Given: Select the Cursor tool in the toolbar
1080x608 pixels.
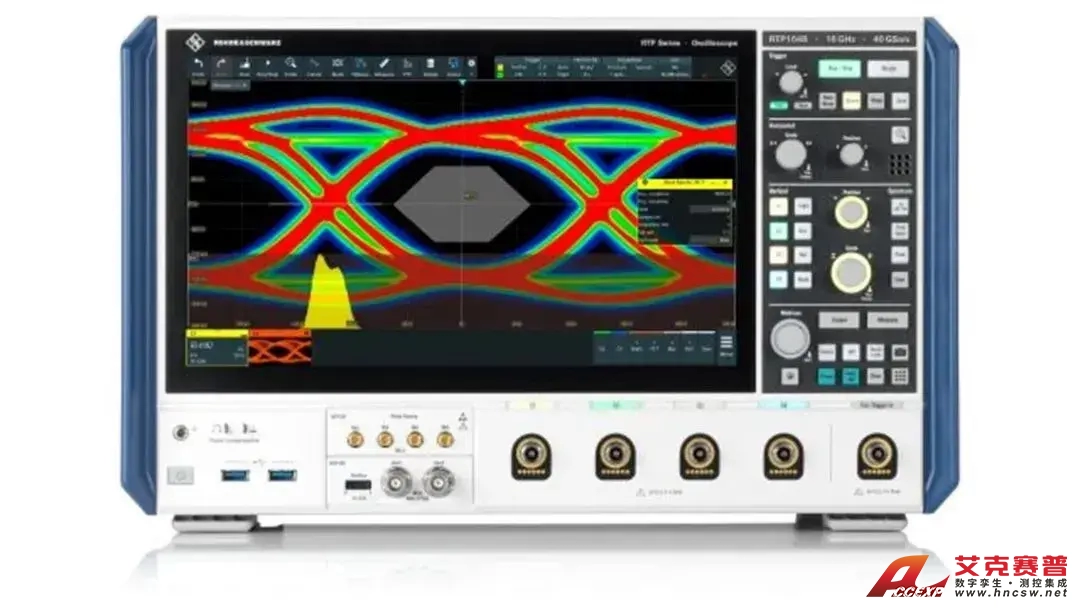Looking at the screenshot, I should click(314, 66).
